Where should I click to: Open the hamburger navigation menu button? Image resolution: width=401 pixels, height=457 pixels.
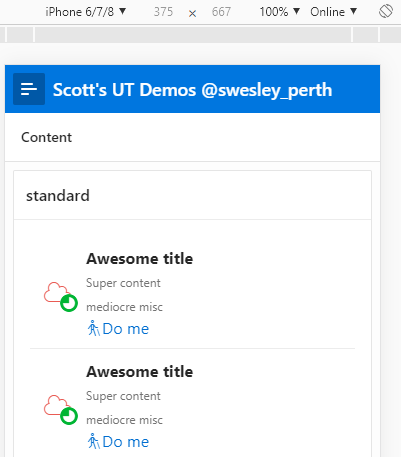[x=29, y=89]
